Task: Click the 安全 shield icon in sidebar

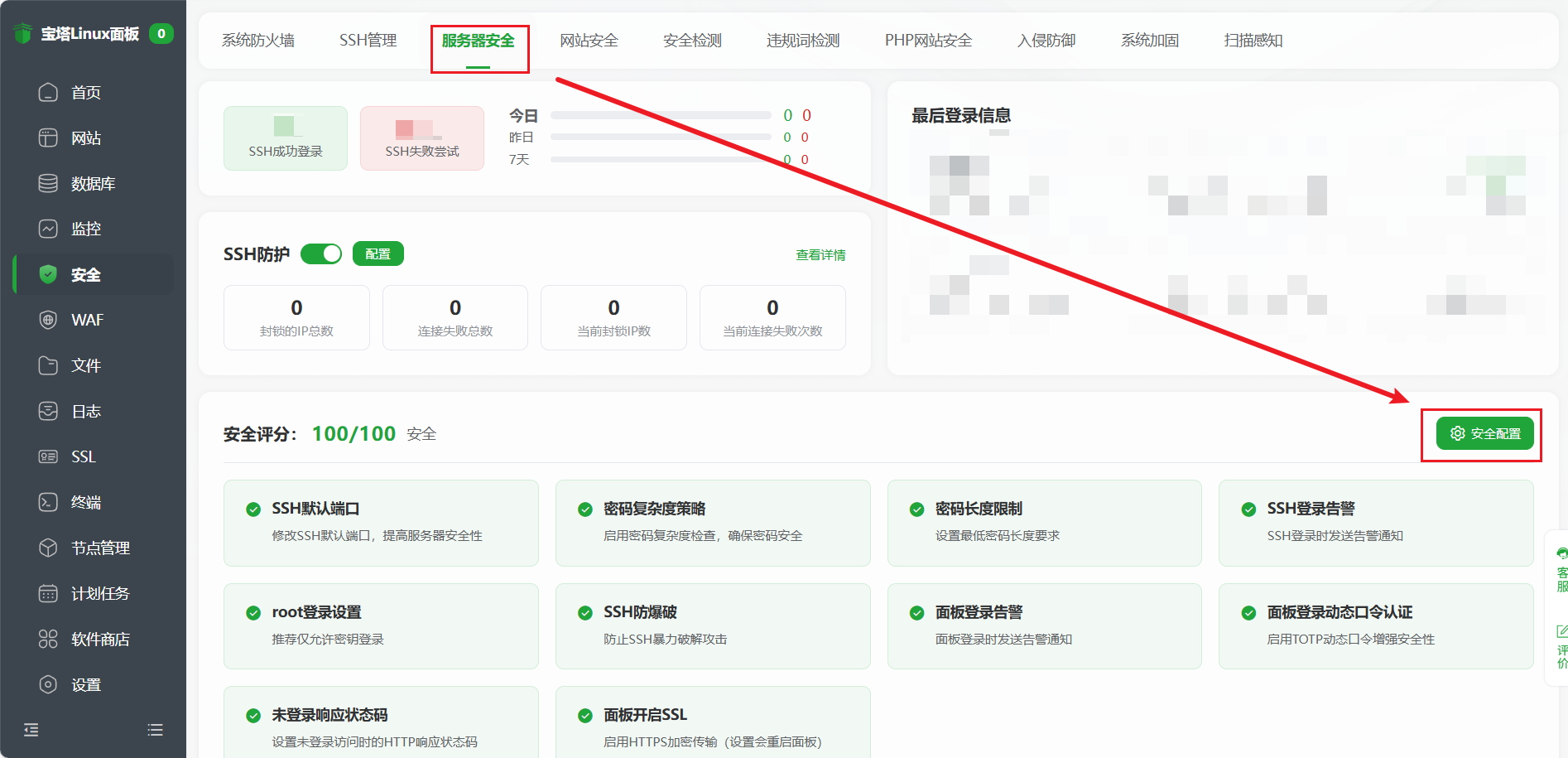Action: [48, 274]
